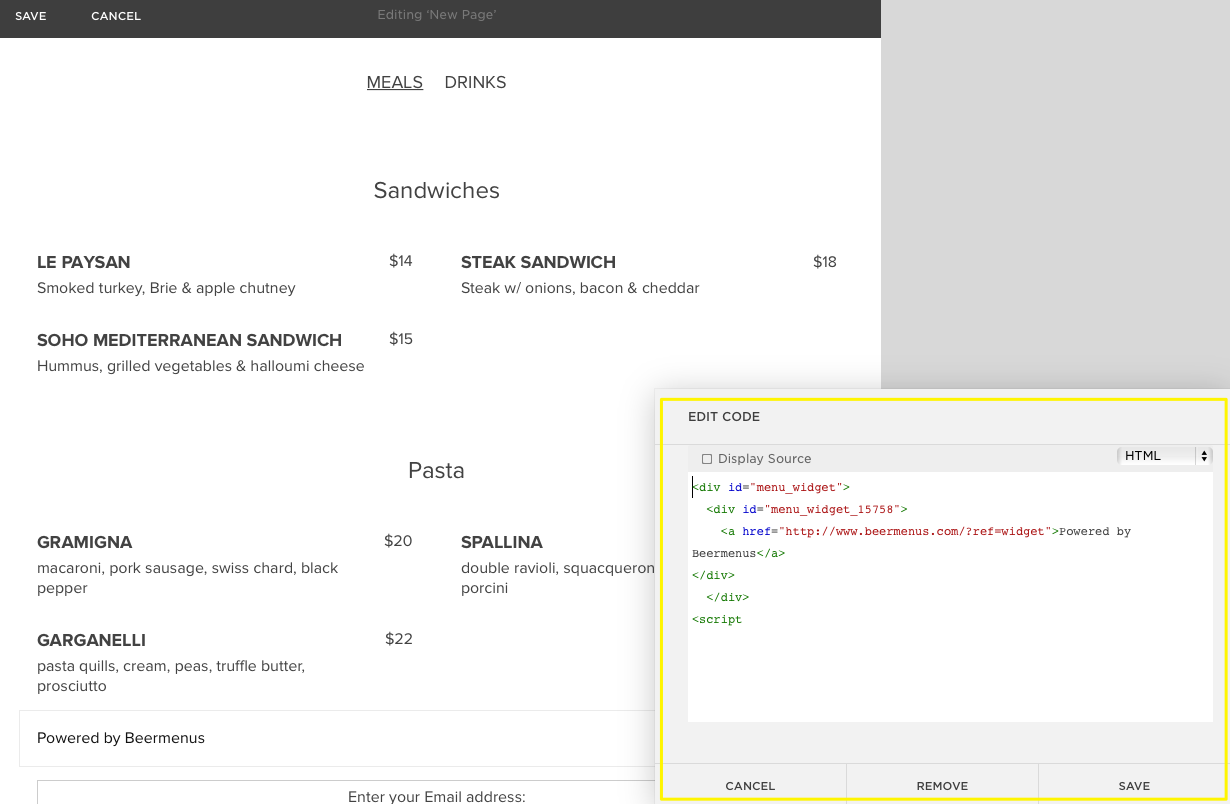The height and width of the screenshot is (804, 1230).
Task: Select the GARGANELLI pasta item
Action: pyautogui.click(x=91, y=640)
